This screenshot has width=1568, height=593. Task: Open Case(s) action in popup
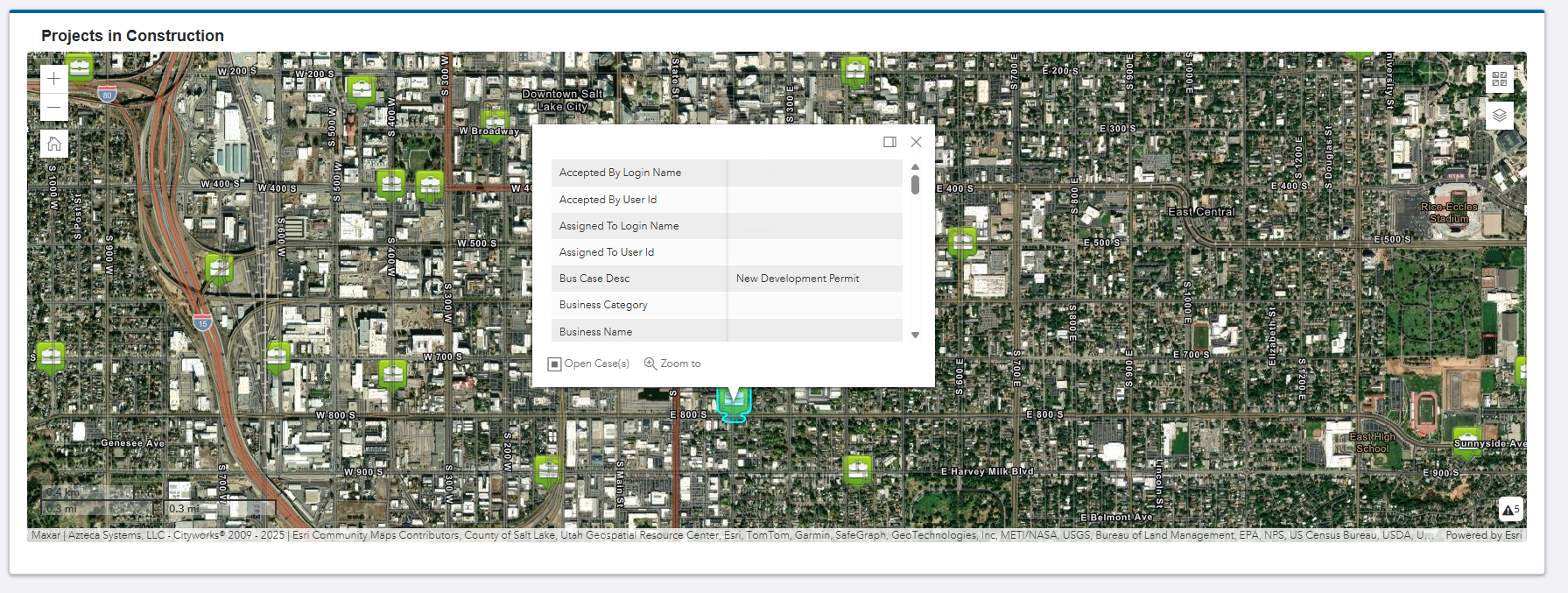[588, 364]
